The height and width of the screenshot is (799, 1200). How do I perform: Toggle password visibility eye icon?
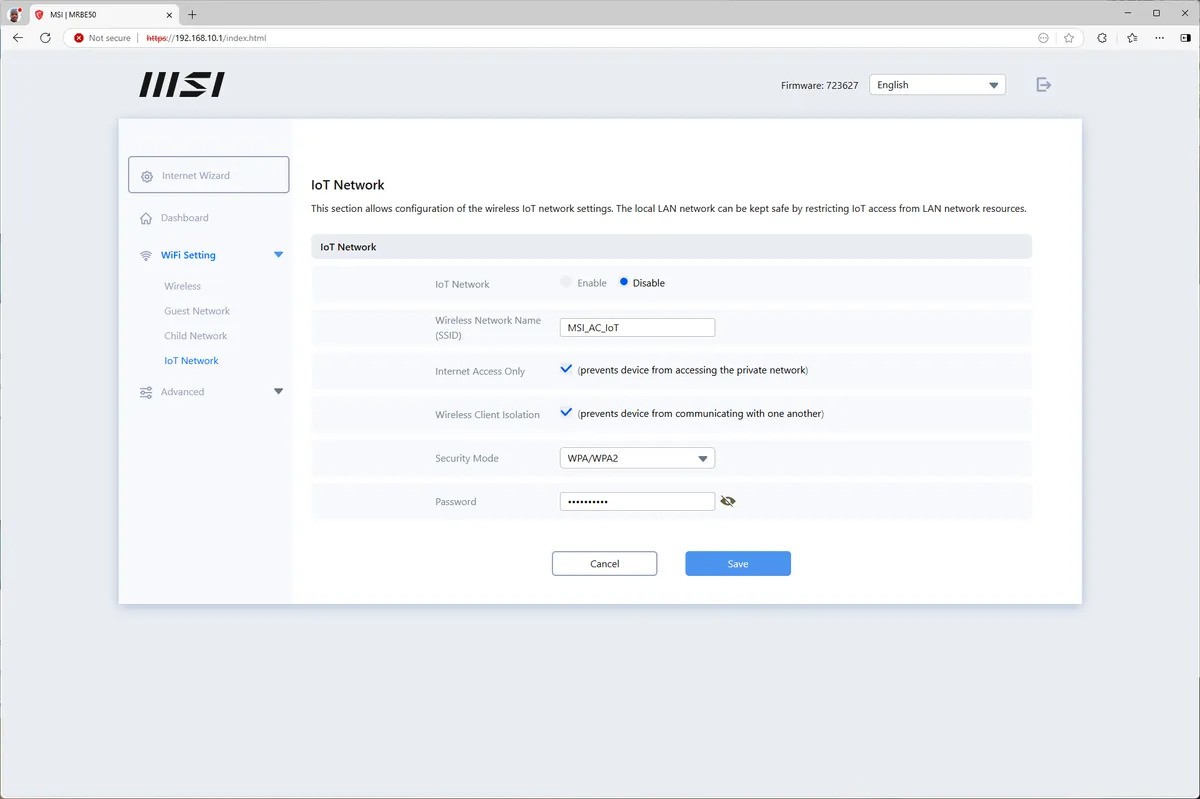(728, 502)
